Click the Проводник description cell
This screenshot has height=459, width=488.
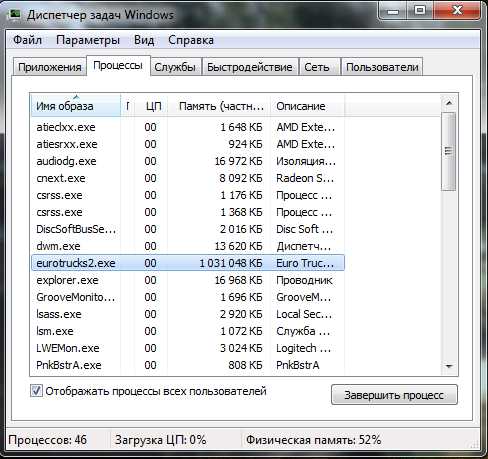pos(304,280)
